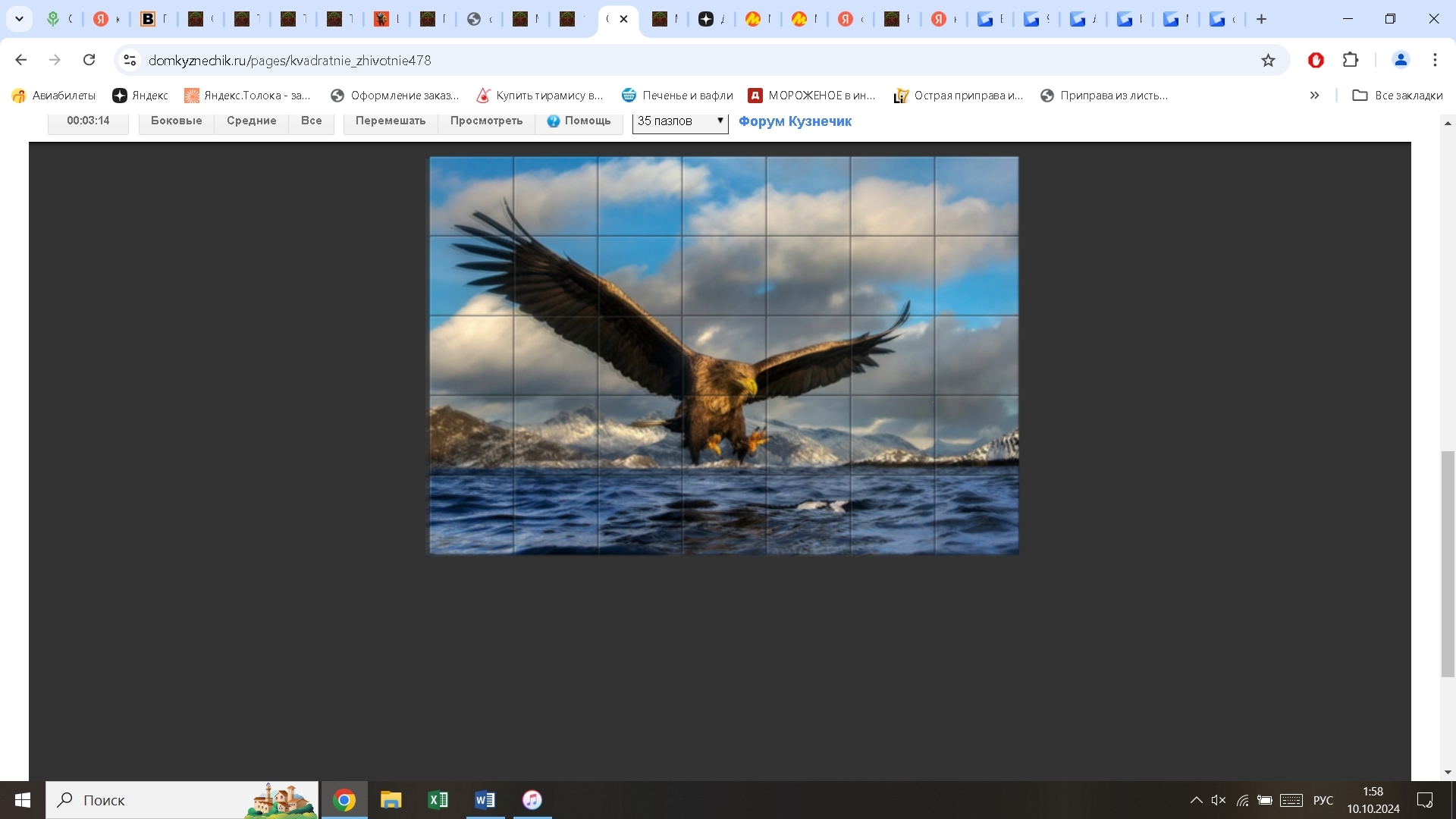This screenshot has height=819, width=1456.
Task: Open the All bookmarks folder
Action: pos(1398,96)
